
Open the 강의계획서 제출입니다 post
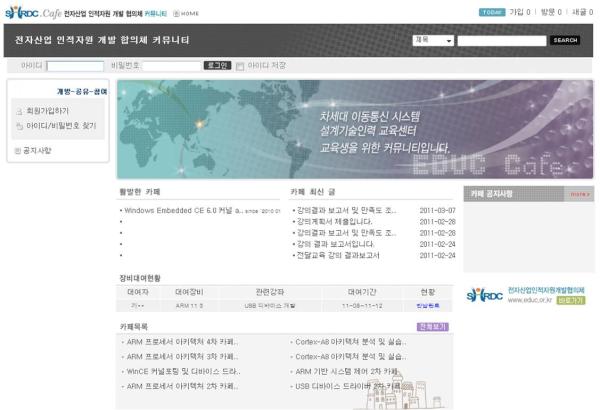(x=334, y=222)
